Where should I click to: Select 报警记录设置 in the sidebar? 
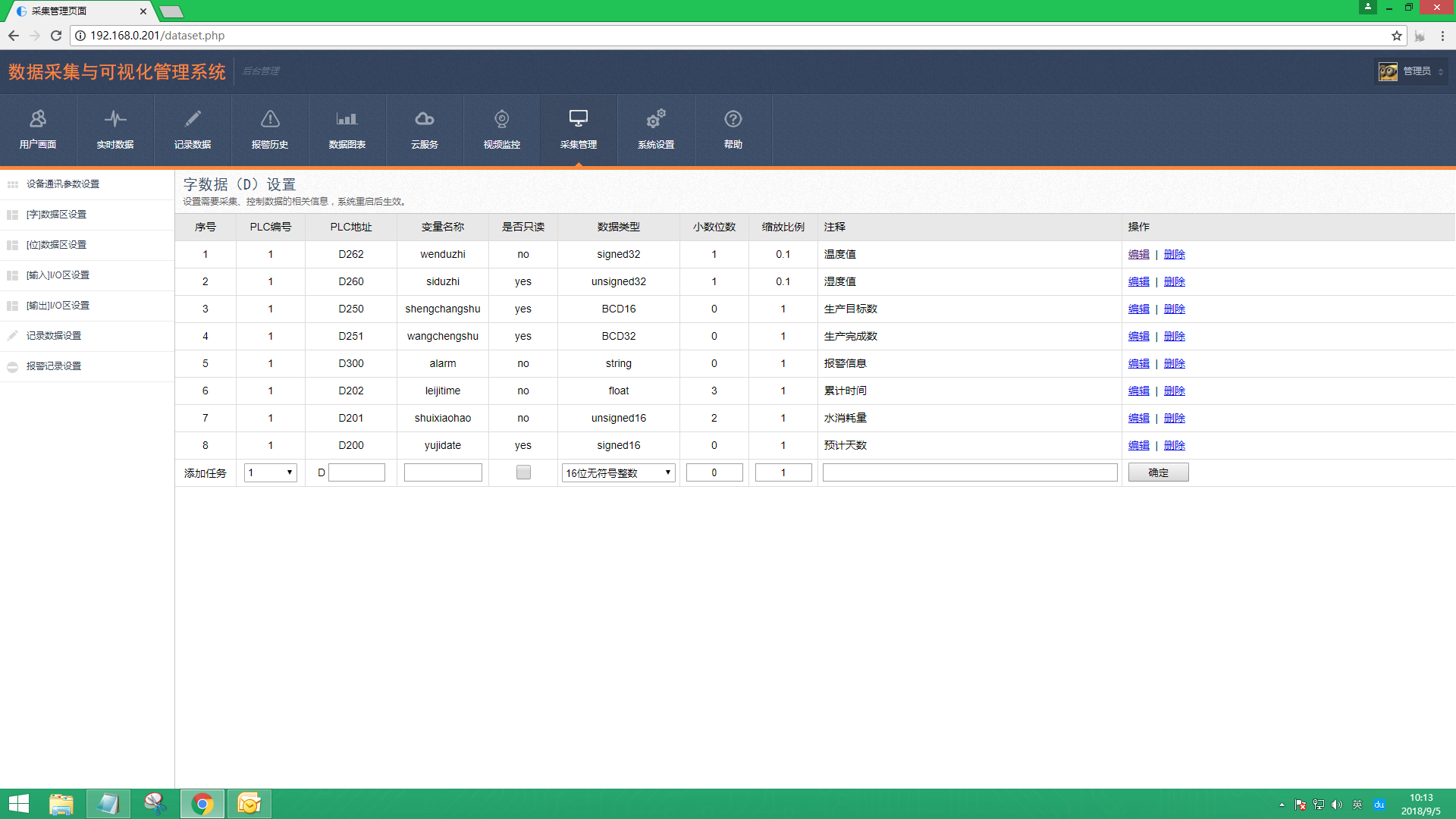point(53,366)
